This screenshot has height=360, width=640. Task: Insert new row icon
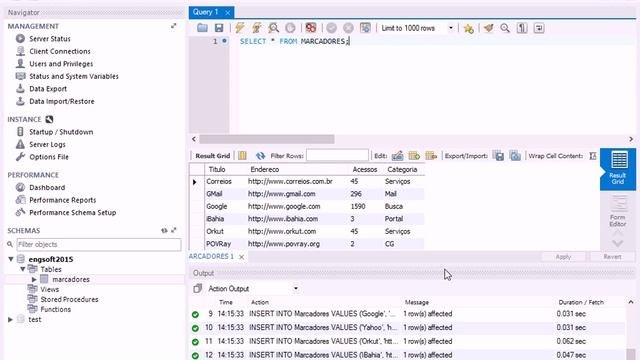tap(414, 156)
